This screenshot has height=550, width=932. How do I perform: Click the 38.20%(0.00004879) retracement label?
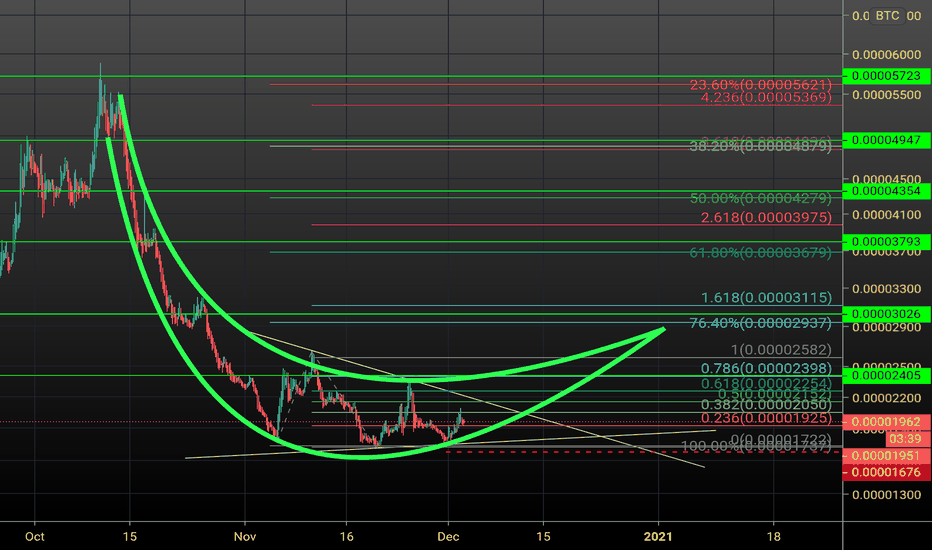tap(761, 146)
